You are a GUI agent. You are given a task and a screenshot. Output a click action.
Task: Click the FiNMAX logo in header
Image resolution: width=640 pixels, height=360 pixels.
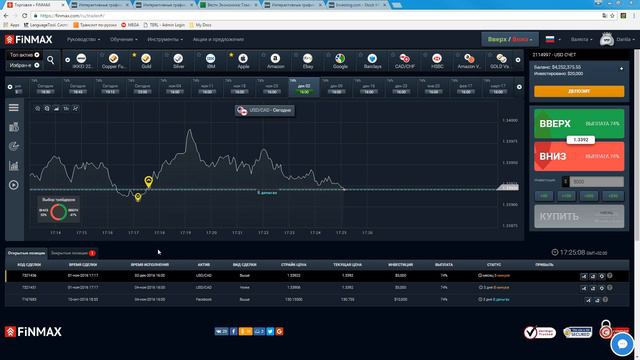pos(29,40)
